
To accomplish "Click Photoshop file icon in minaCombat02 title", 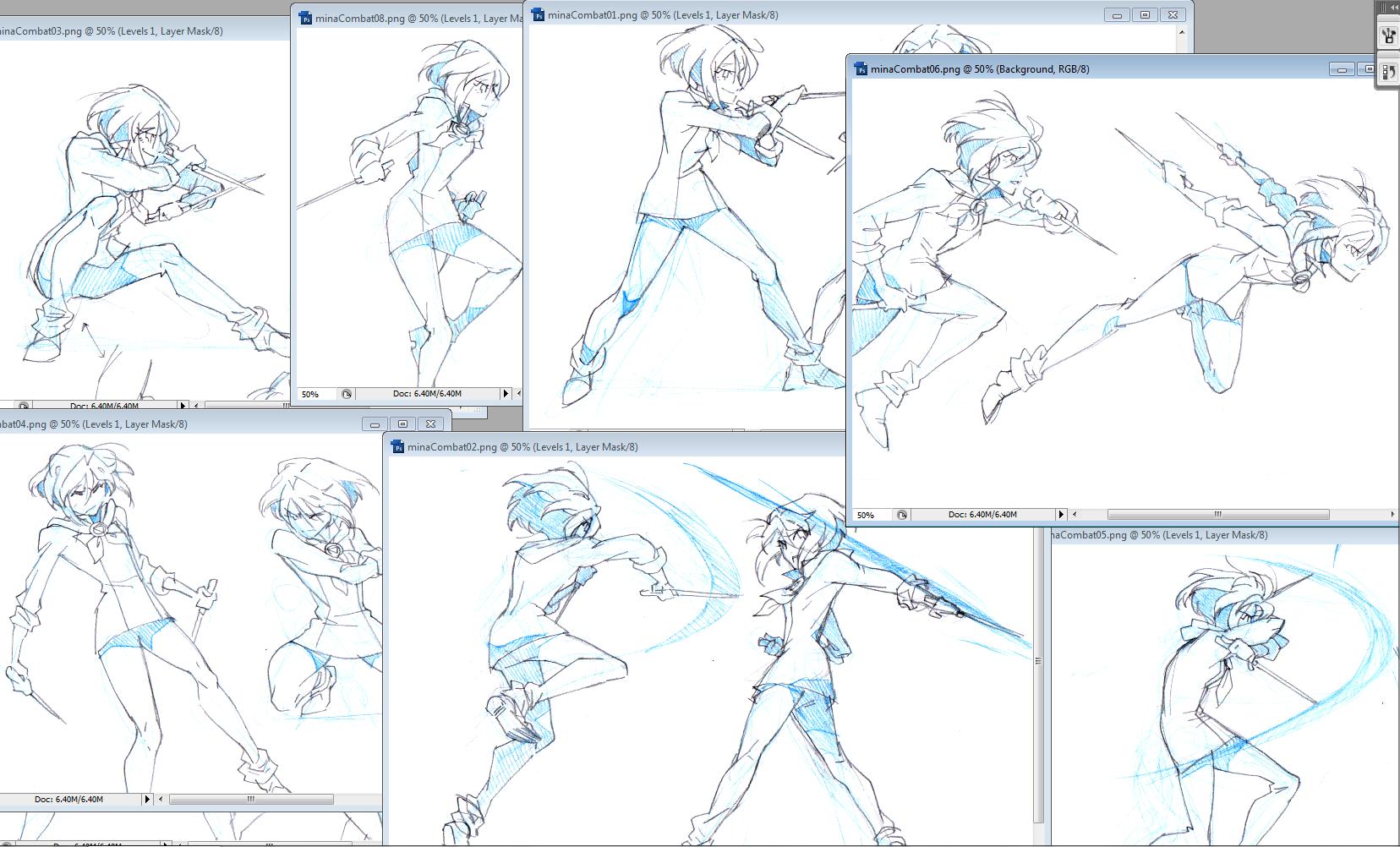I will 397,447.
